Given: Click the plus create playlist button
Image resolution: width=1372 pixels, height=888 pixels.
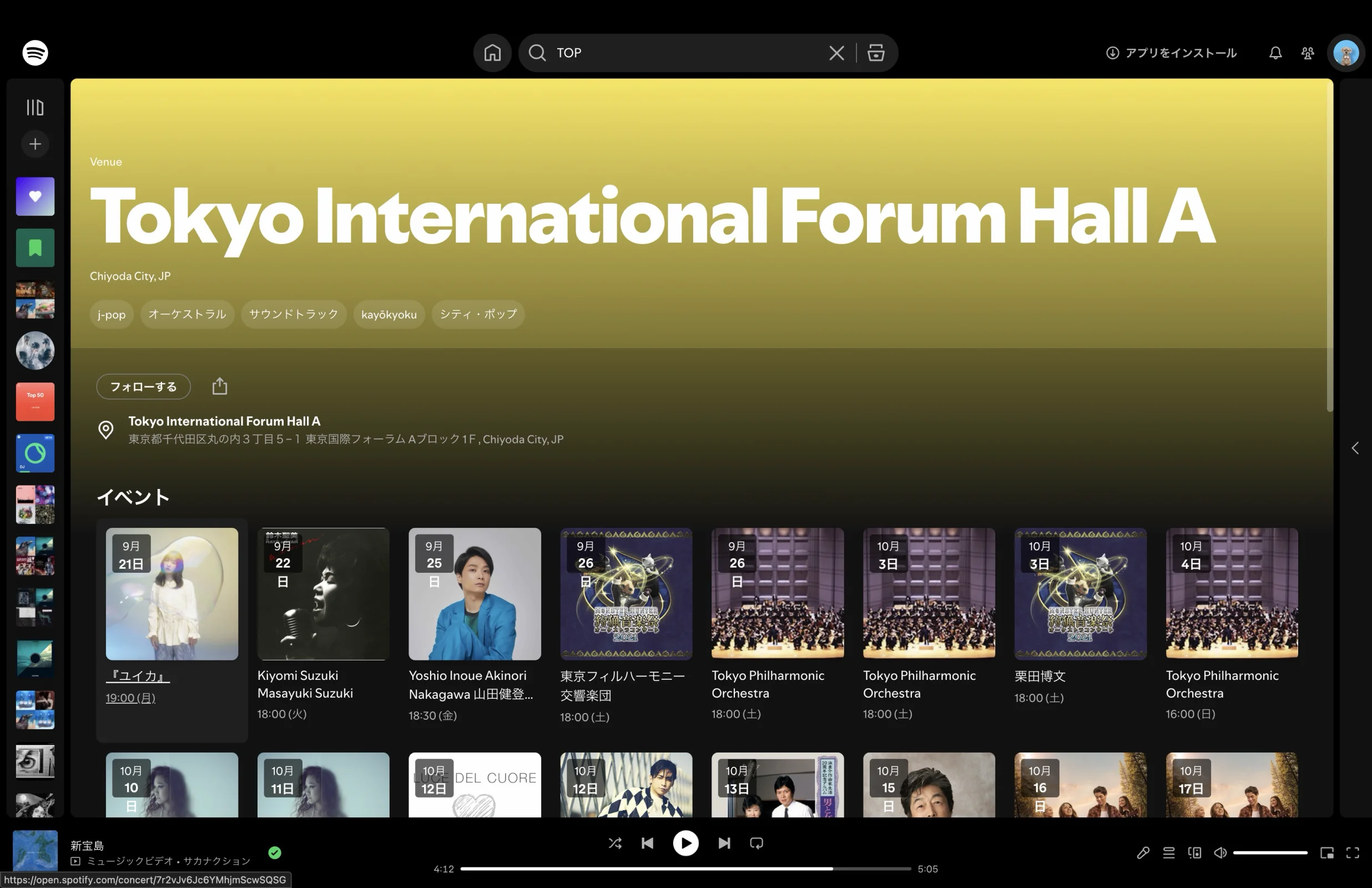Looking at the screenshot, I should pos(35,144).
